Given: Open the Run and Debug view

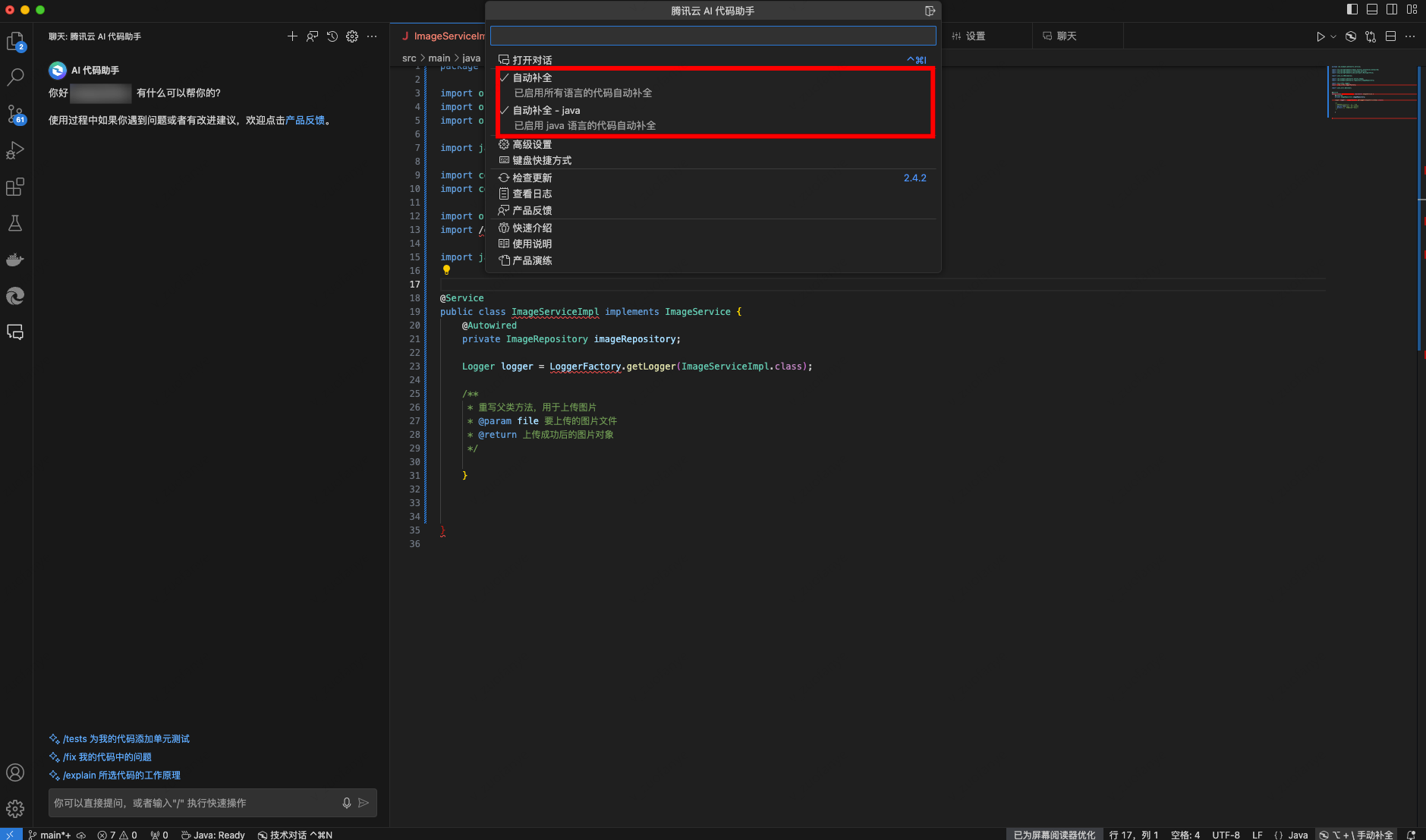Looking at the screenshot, I should coord(15,150).
